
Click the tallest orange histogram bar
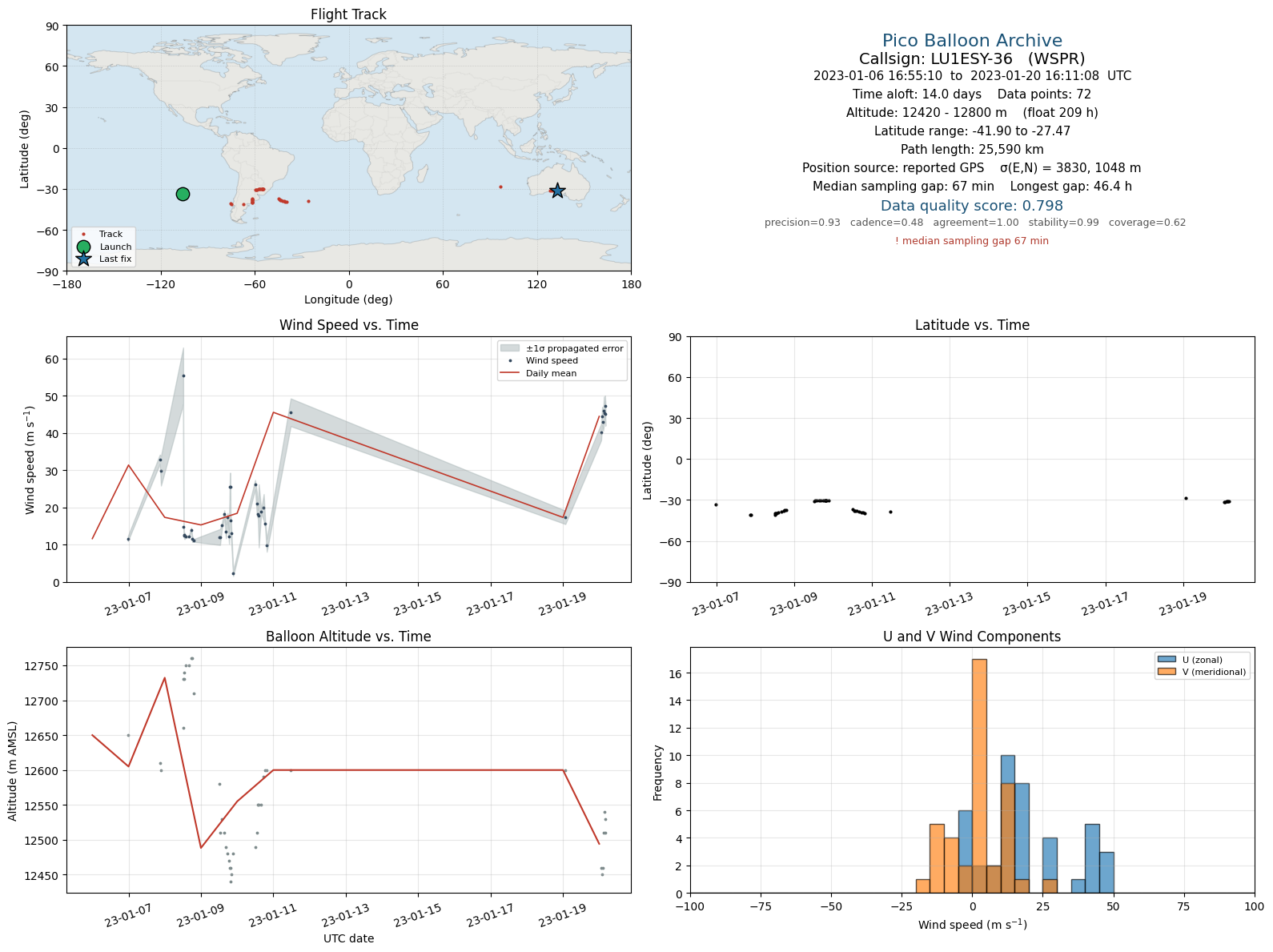(979, 776)
